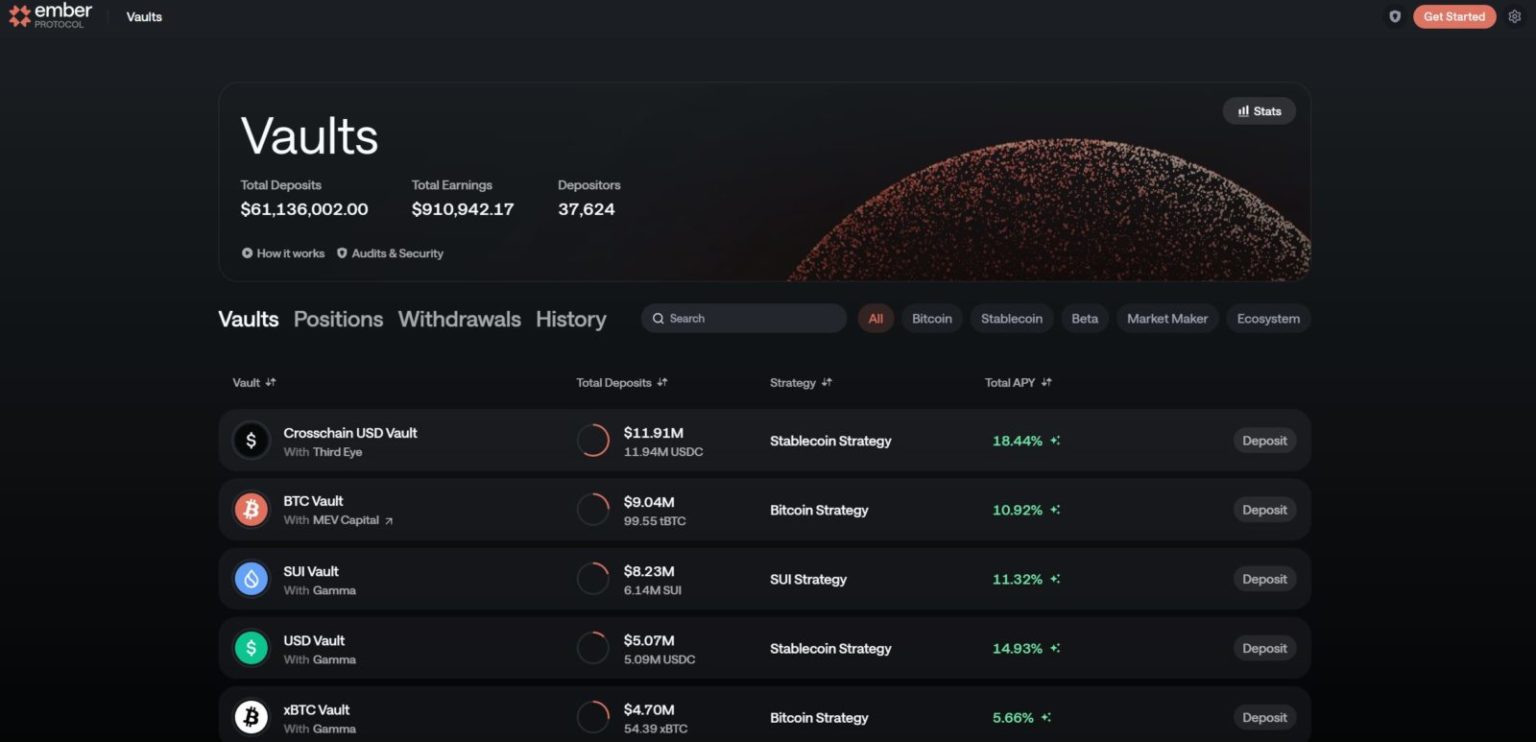Screen dimensions: 1536x742
Task: Click the Crosschain USD Vault dollar icon
Action: pyautogui.click(x=251, y=441)
